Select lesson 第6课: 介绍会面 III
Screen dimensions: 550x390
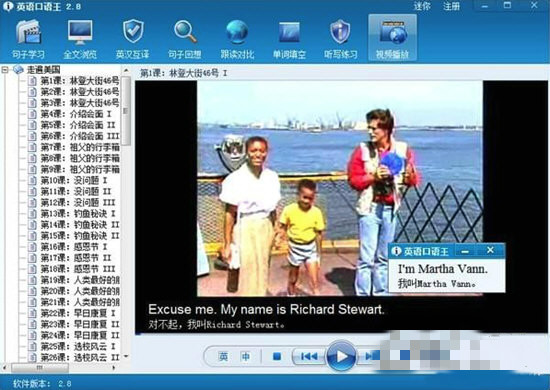[x=80, y=136]
